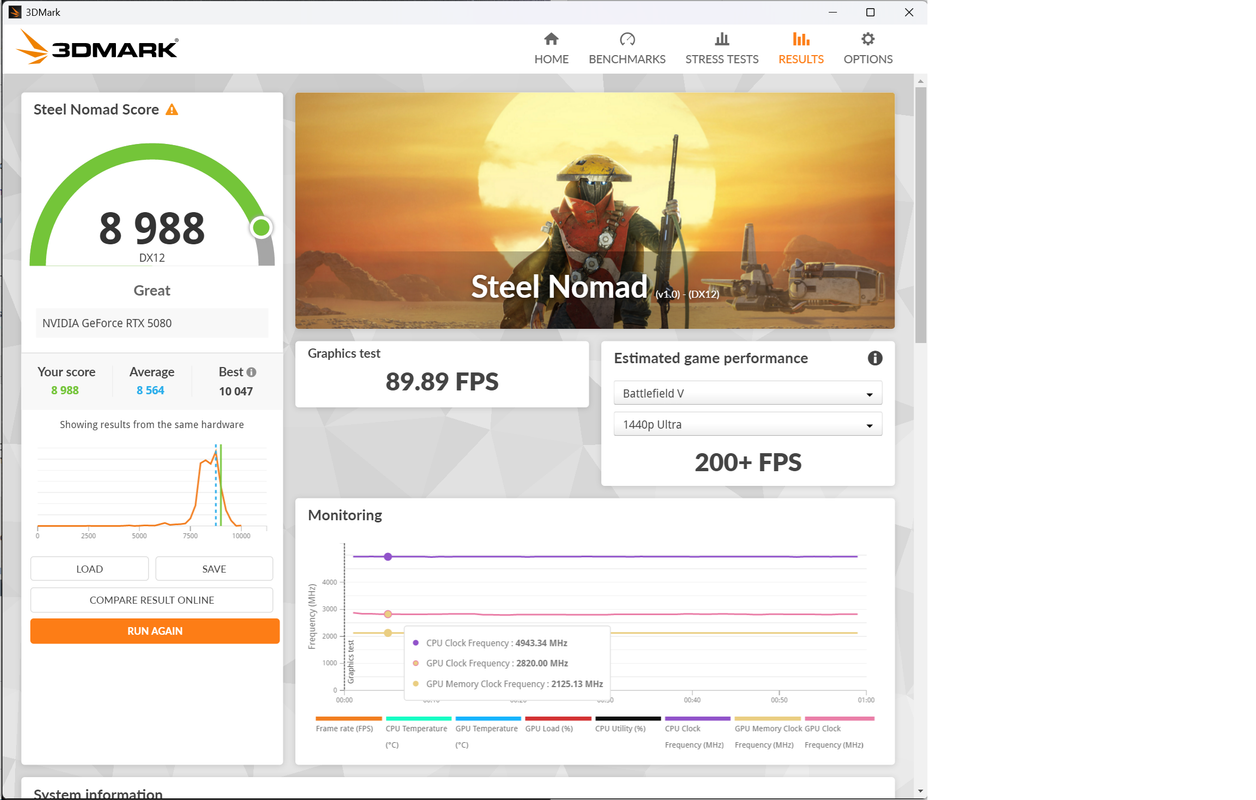The image size is (1256, 800).
Task: Expand the Battlefield V game dropdown
Action: pyautogui.click(x=748, y=394)
